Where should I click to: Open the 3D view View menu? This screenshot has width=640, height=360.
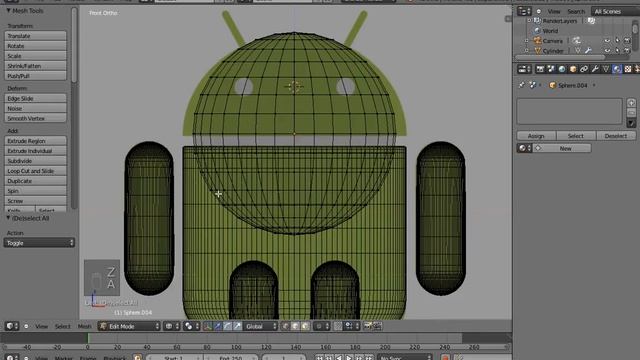pyautogui.click(x=41, y=326)
